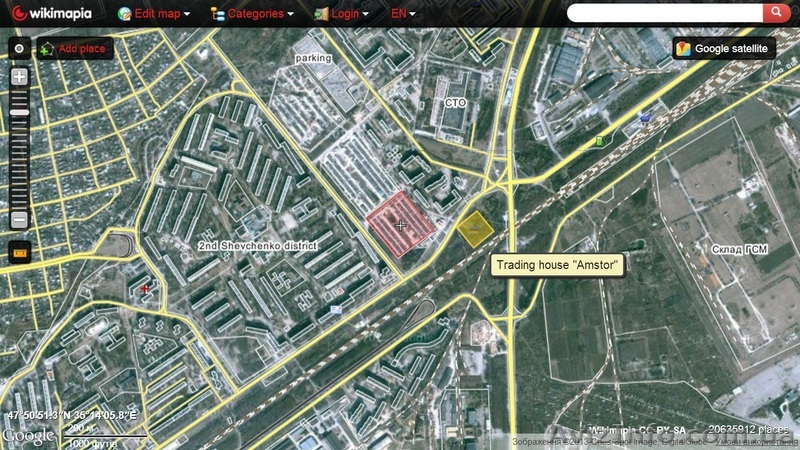Click the green gas station map marker
The width and height of the screenshot is (800, 450).
599,141
